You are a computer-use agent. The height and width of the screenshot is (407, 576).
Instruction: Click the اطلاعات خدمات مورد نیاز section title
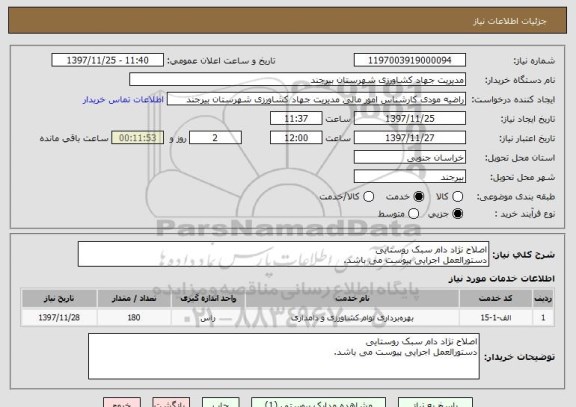coord(501,279)
